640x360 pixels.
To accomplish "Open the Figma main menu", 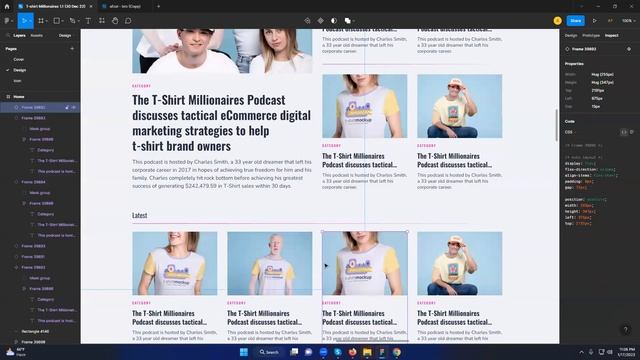I will [7, 20].
